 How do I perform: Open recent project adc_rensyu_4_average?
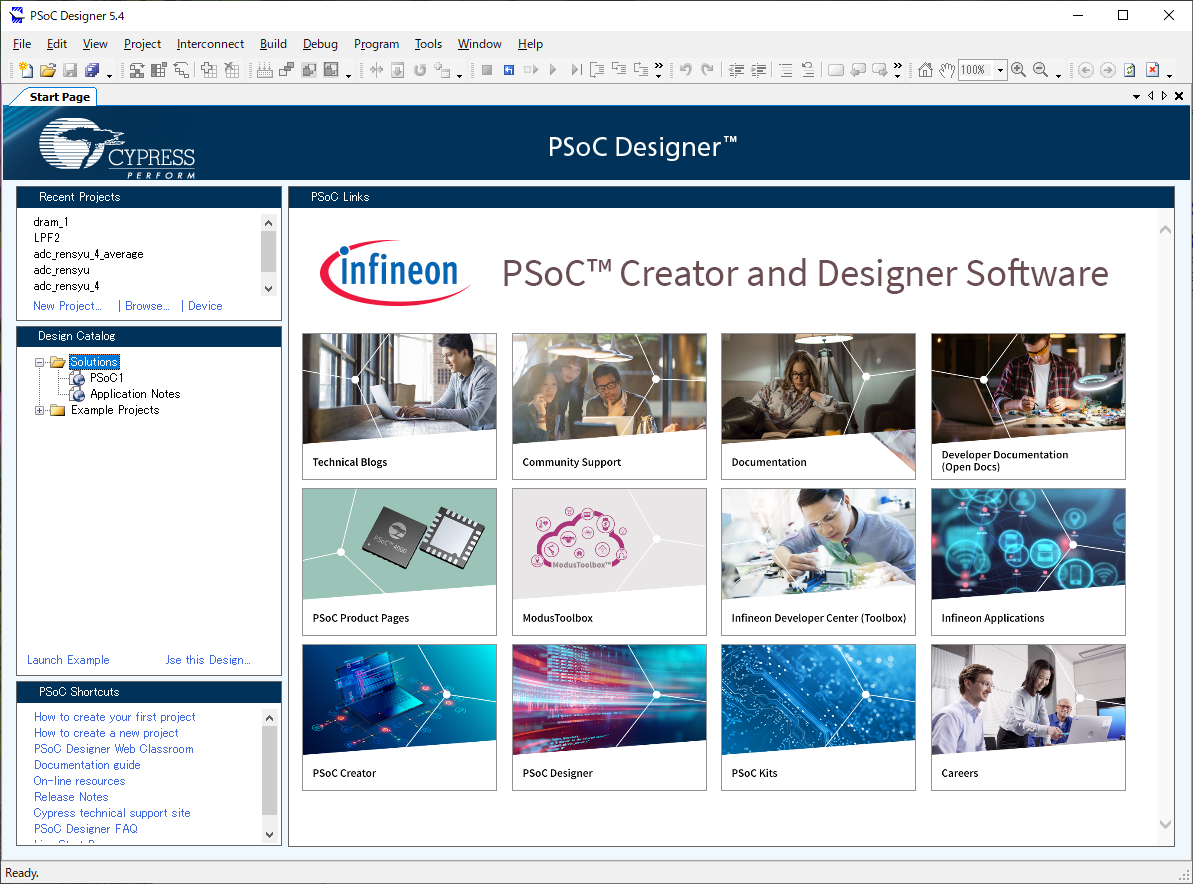(88, 254)
